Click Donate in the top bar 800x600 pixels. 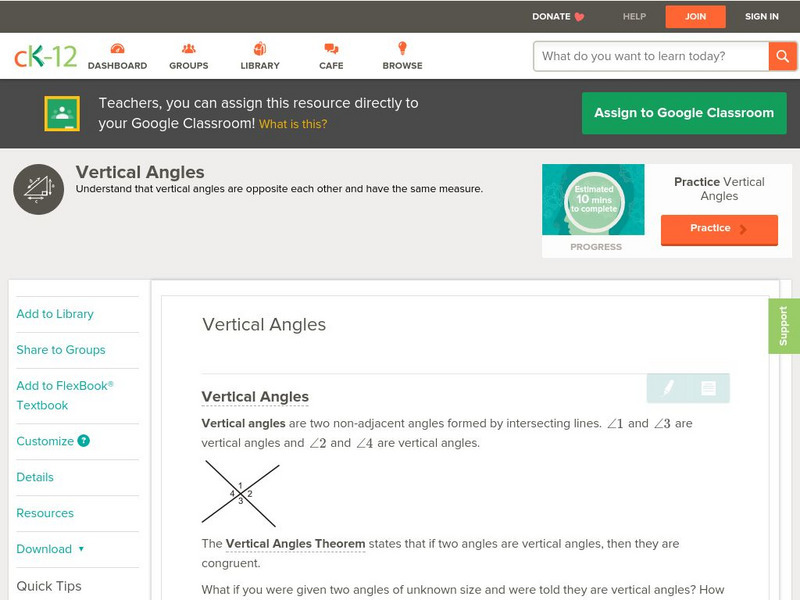[551, 17]
